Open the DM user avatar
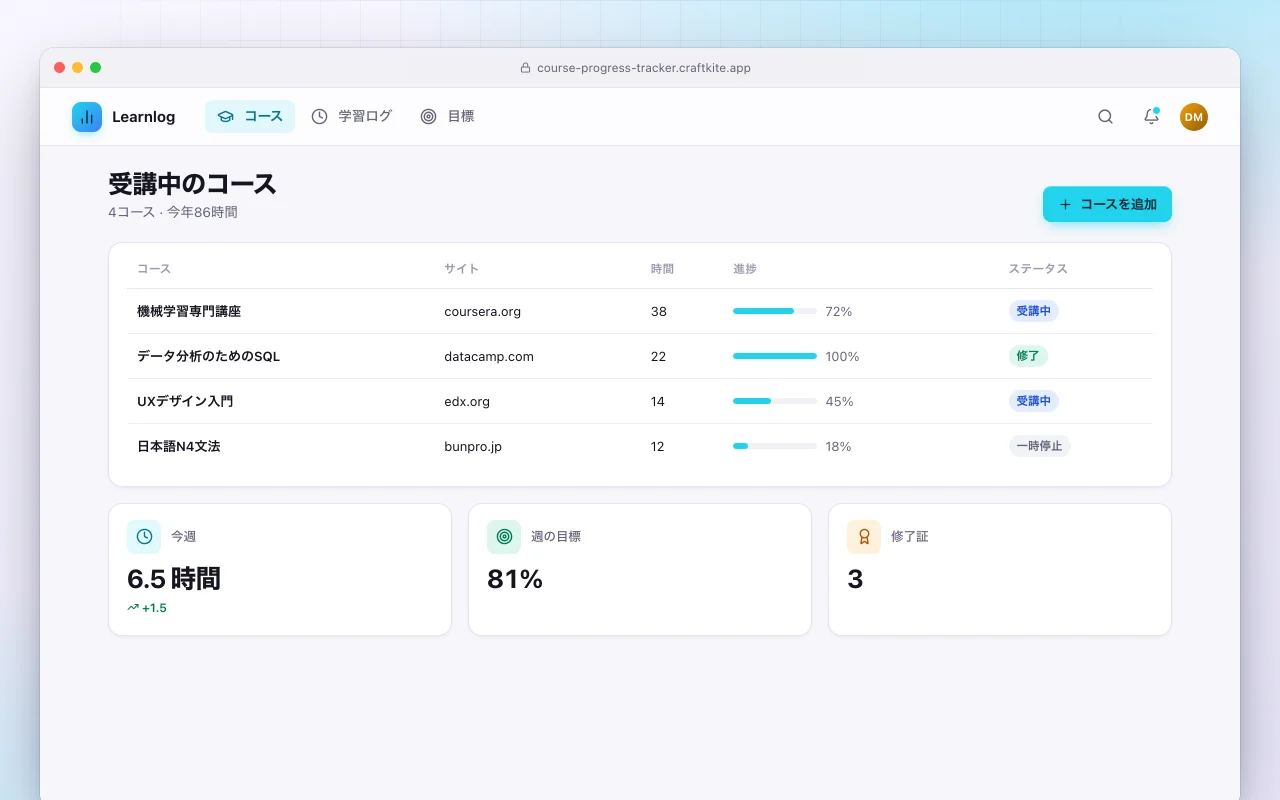Image resolution: width=1280 pixels, height=800 pixels. pos(1194,117)
